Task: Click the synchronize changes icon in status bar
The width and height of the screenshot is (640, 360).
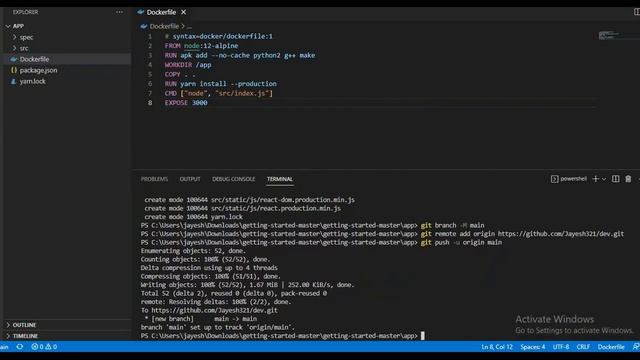Action: (20, 347)
